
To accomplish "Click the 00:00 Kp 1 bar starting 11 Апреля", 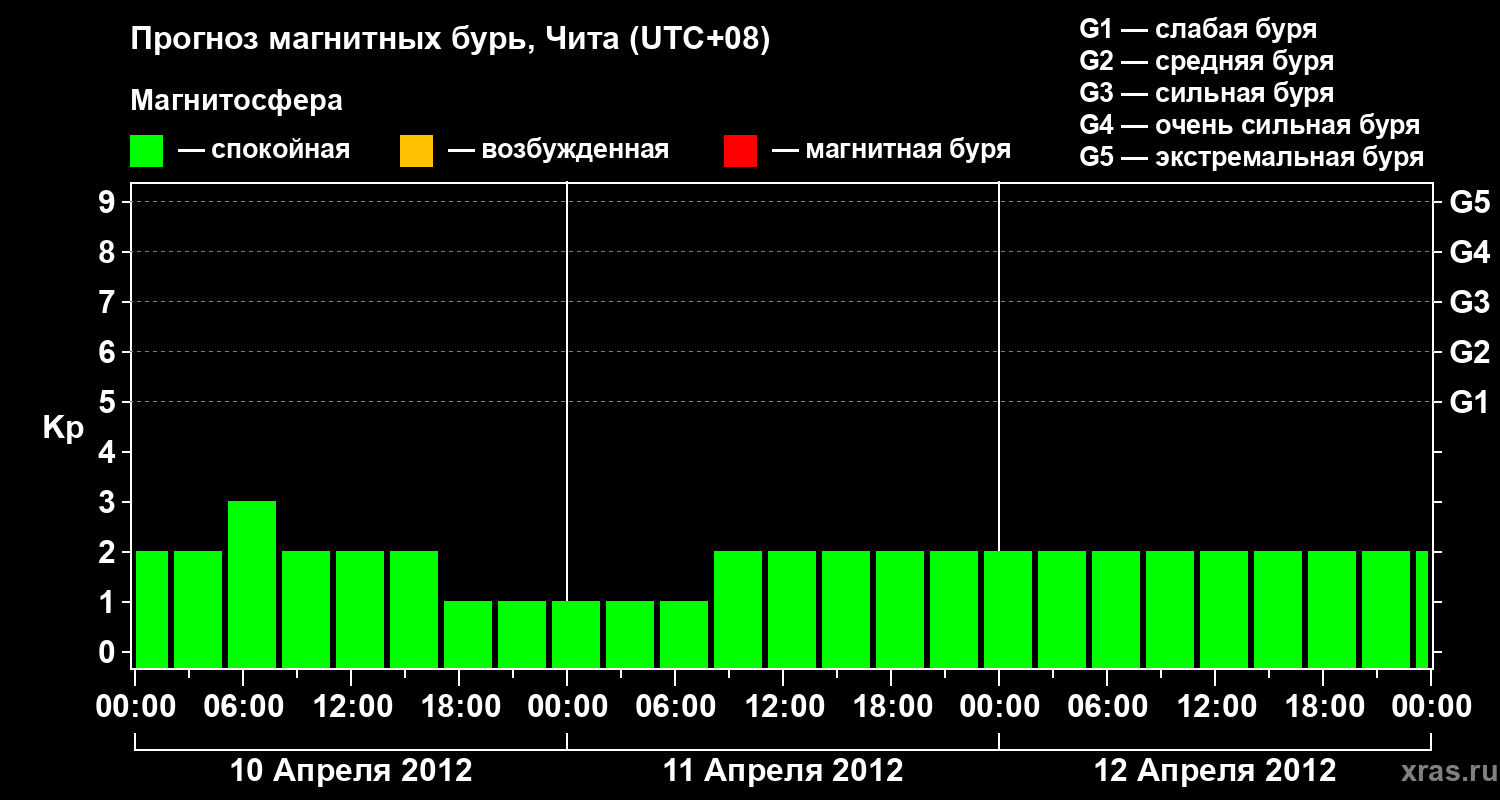I will pos(576,634).
